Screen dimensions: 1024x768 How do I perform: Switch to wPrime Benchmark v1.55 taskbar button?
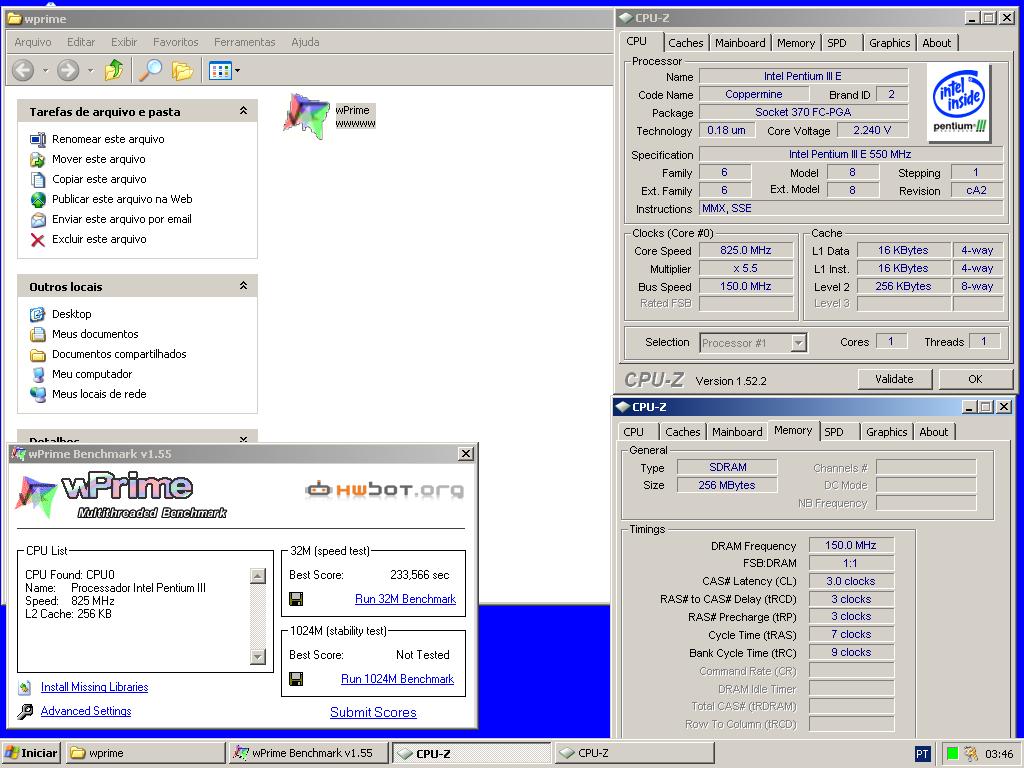click(x=309, y=753)
